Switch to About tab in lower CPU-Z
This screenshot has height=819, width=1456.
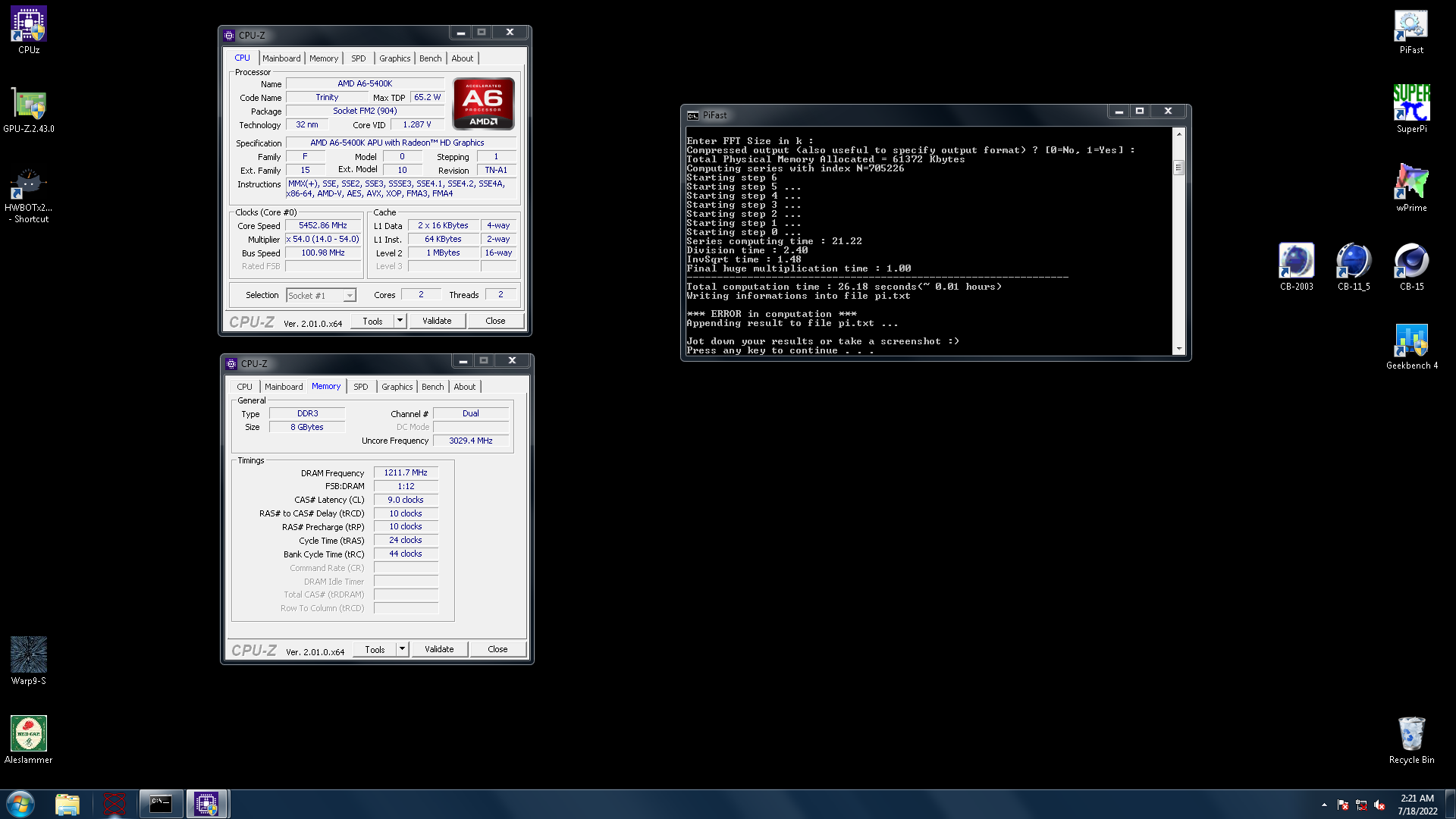pyautogui.click(x=464, y=387)
